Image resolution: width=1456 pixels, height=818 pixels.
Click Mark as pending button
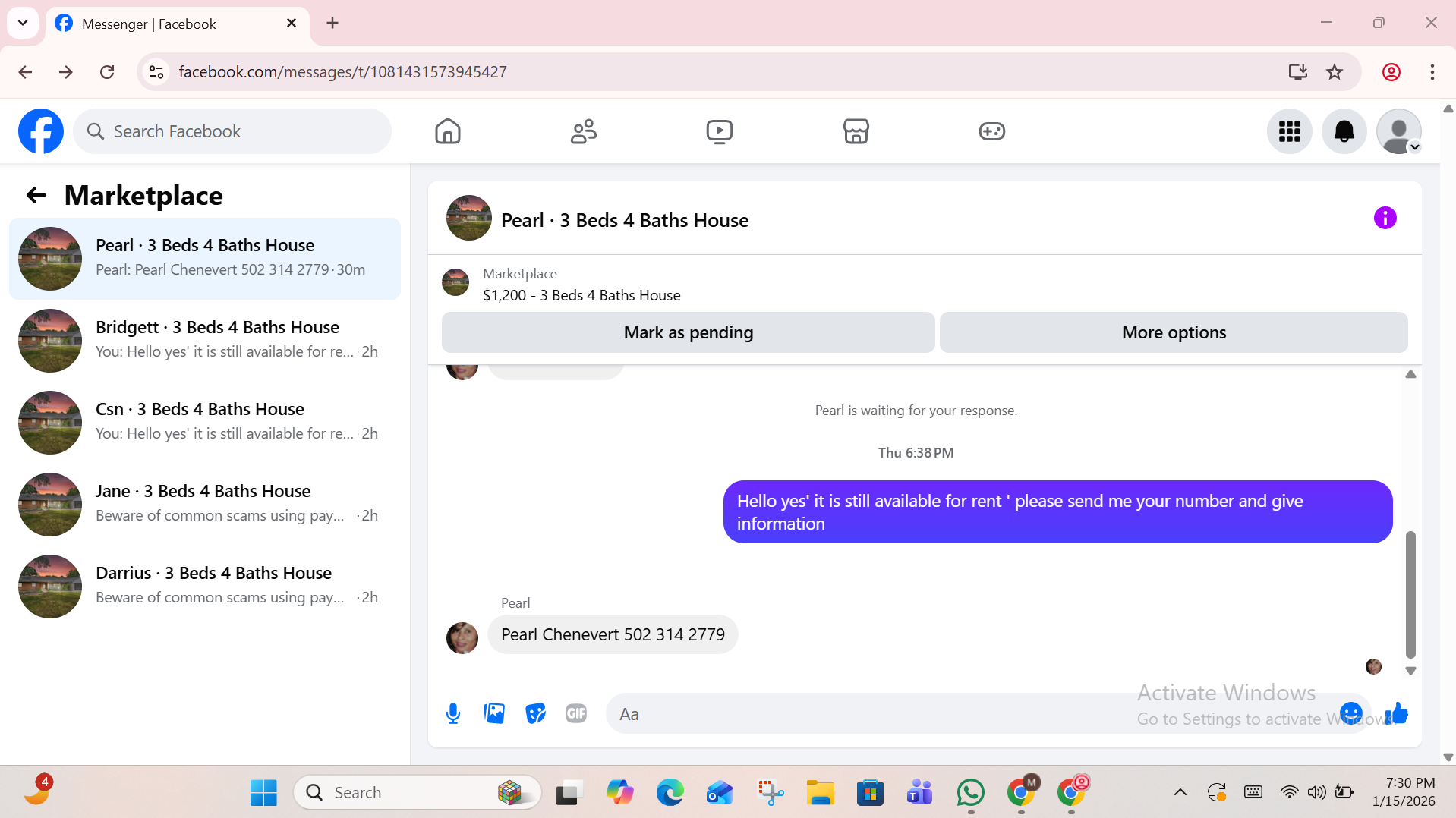pos(689,332)
